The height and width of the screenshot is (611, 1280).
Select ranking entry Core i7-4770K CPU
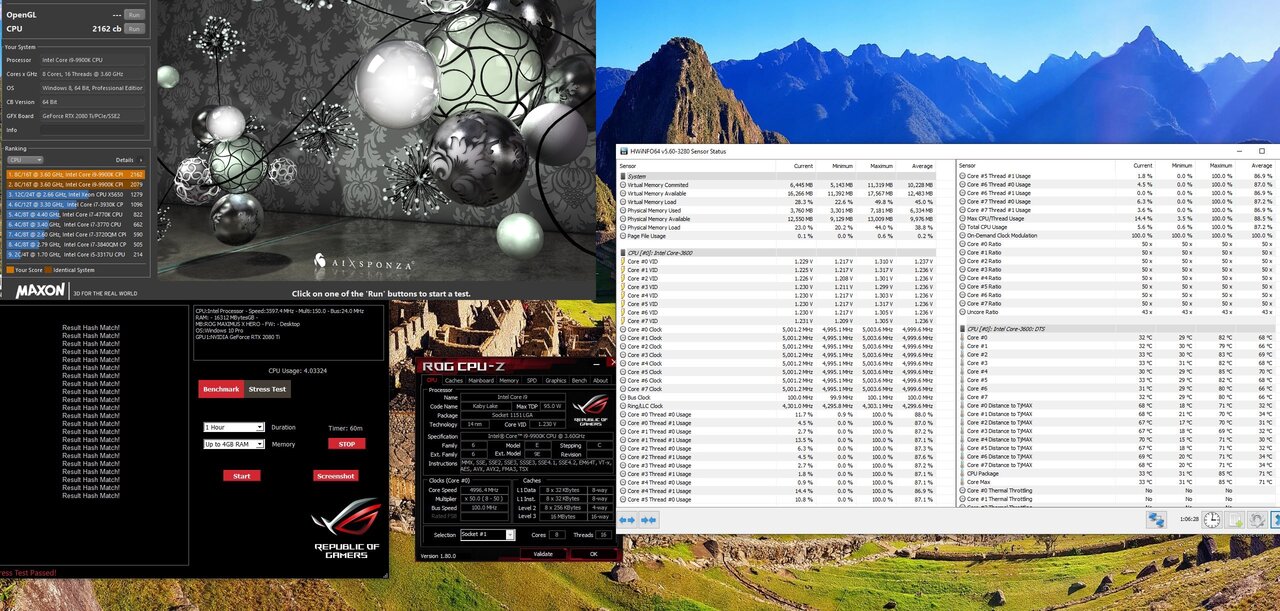pos(76,214)
